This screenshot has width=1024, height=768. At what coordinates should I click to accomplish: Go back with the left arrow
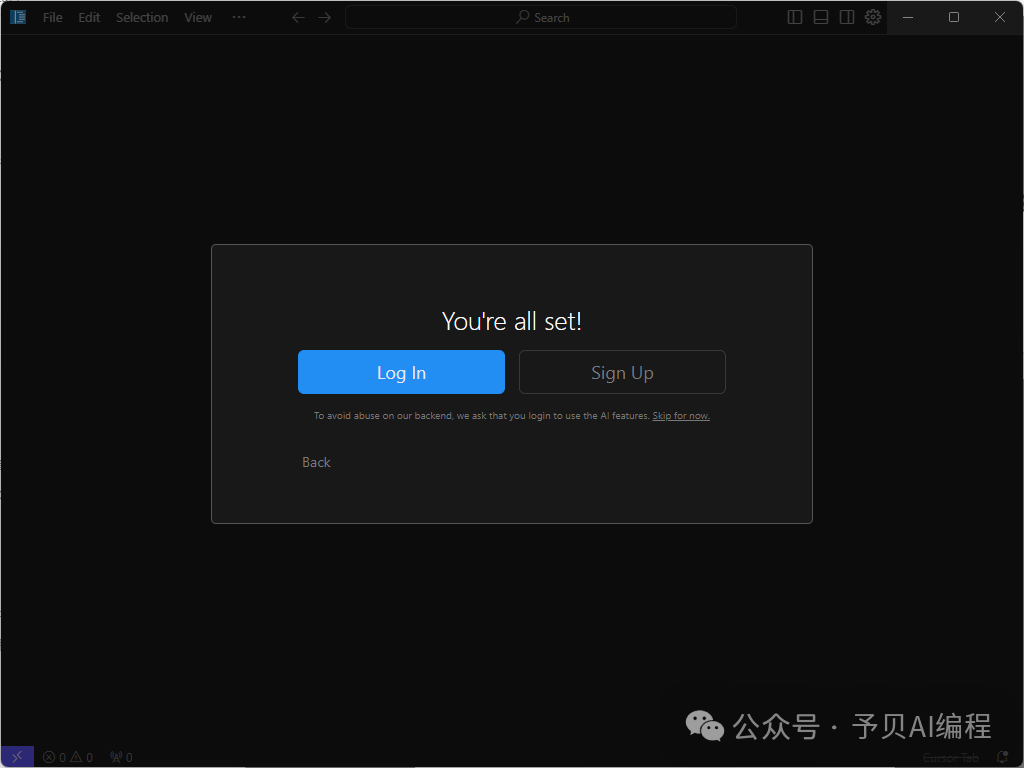298,18
